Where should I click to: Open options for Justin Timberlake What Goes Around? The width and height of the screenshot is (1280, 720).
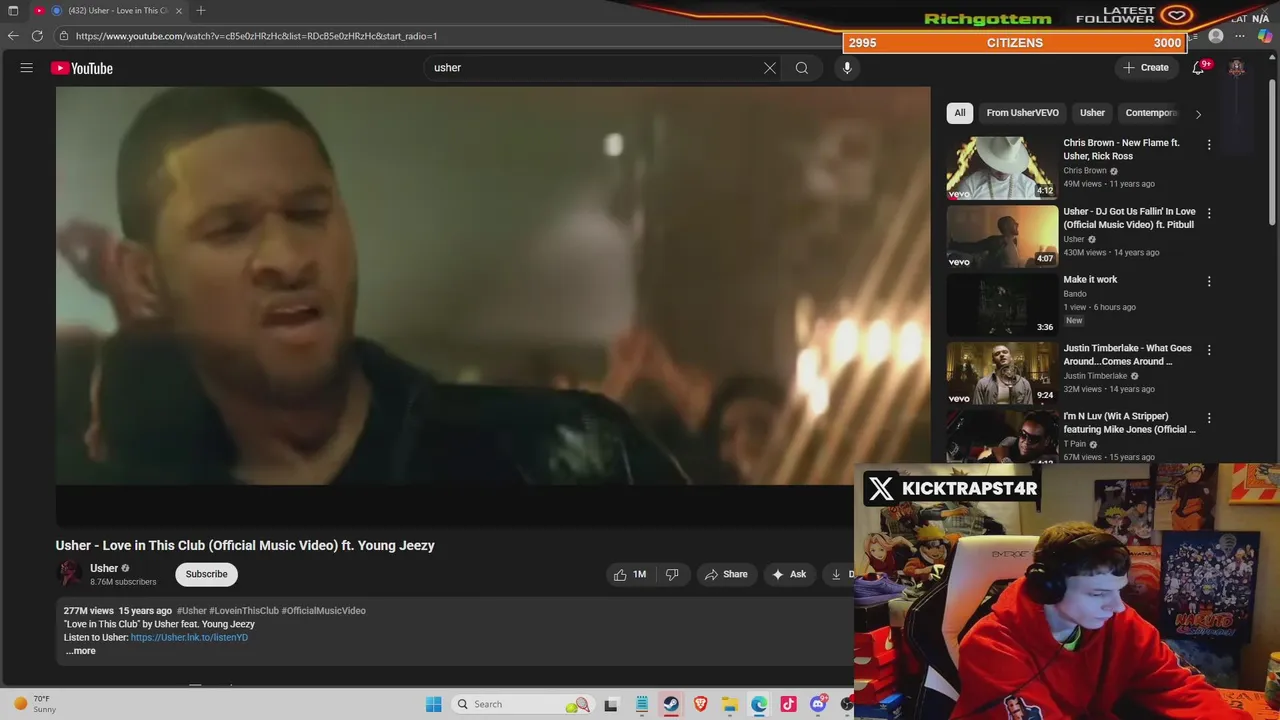(x=1209, y=350)
